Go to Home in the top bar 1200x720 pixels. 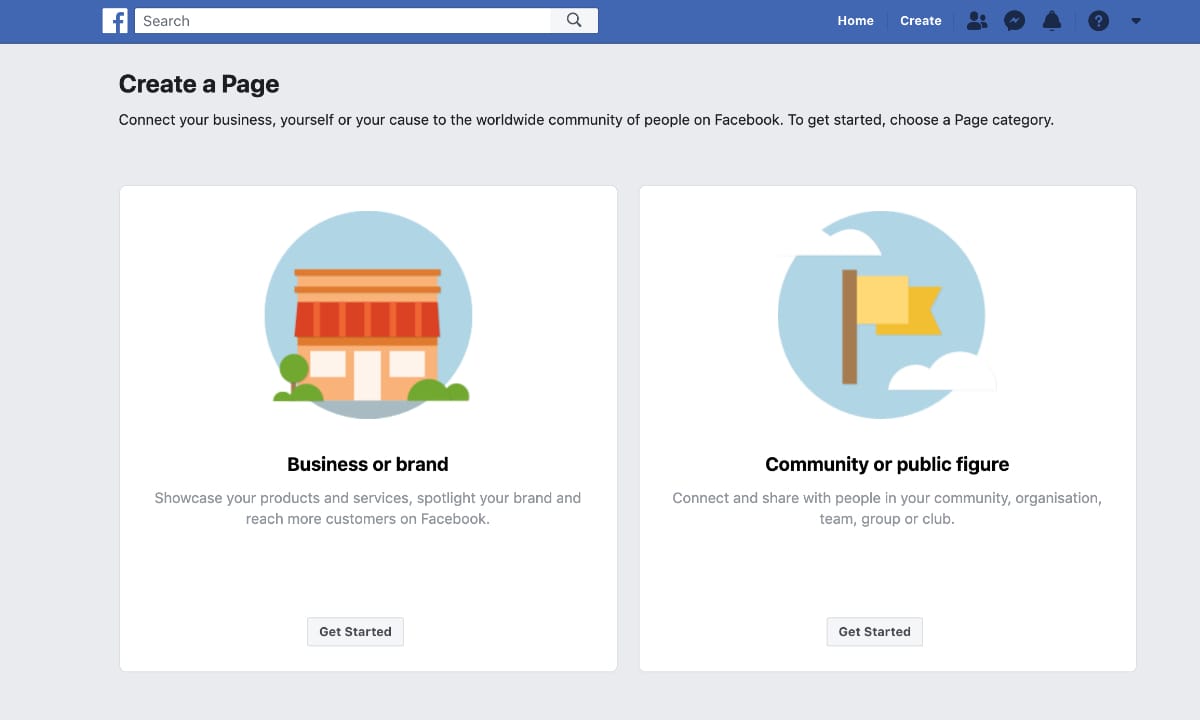(x=855, y=20)
